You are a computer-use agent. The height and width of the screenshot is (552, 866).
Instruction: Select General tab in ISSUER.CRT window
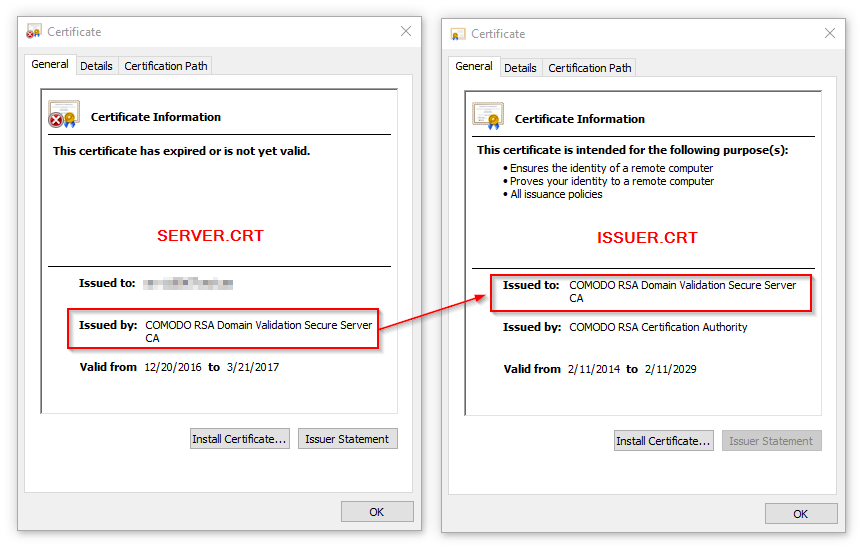point(474,66)
